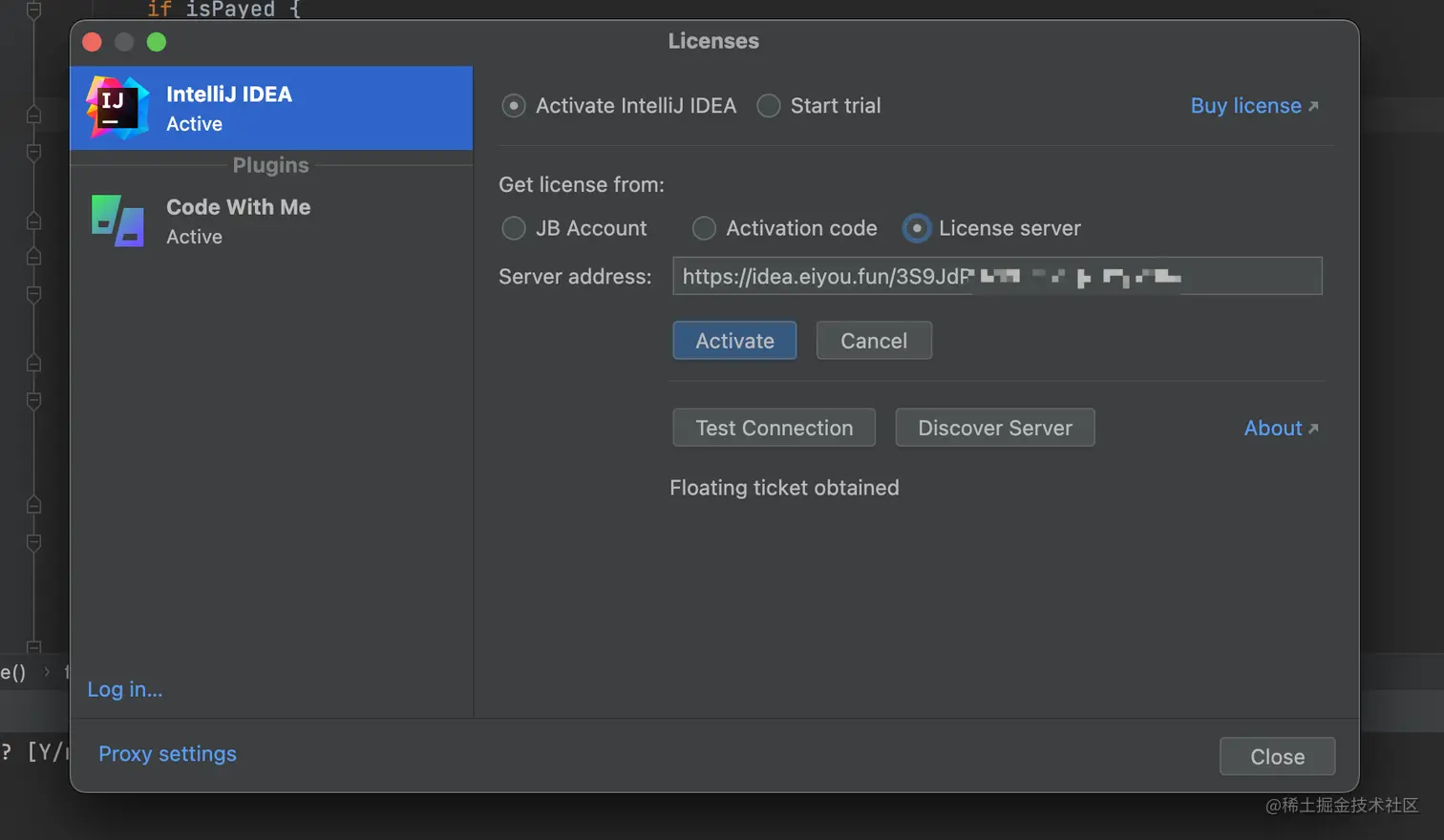Open Proxy settings
Screen dimensions: 1444x840
(167, 754)
